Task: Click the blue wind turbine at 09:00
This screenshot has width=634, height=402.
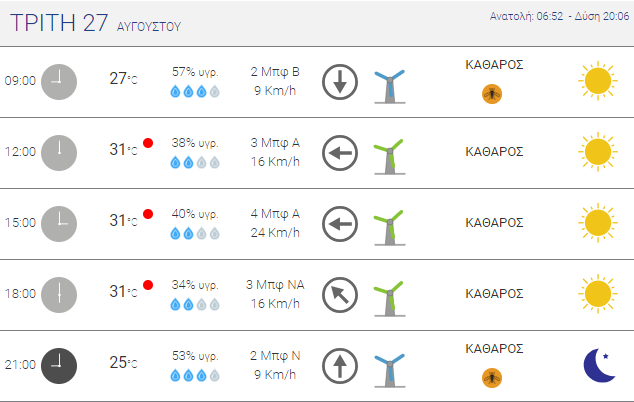Action: (x=388, y=84)
